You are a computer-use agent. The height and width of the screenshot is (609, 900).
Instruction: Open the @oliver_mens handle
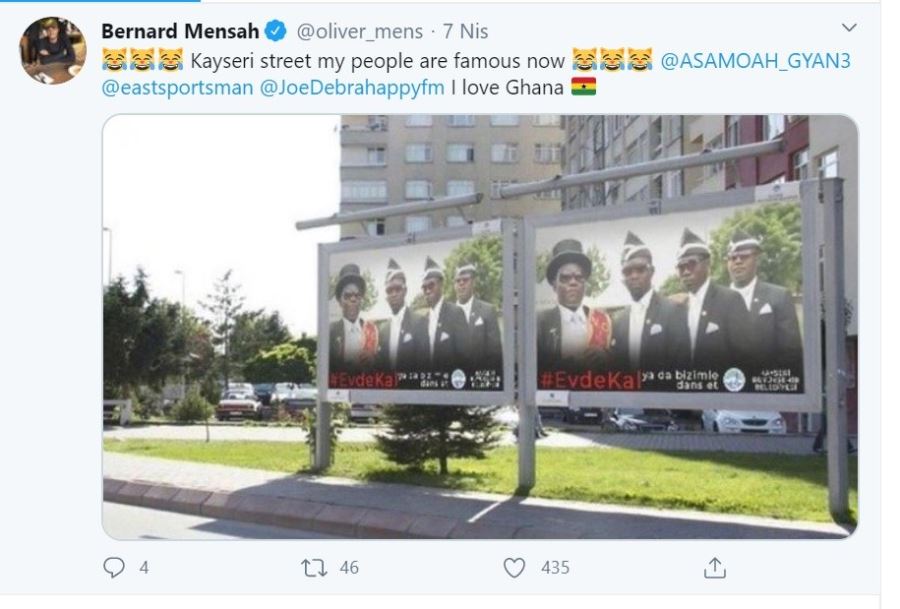tap(359, 31)
